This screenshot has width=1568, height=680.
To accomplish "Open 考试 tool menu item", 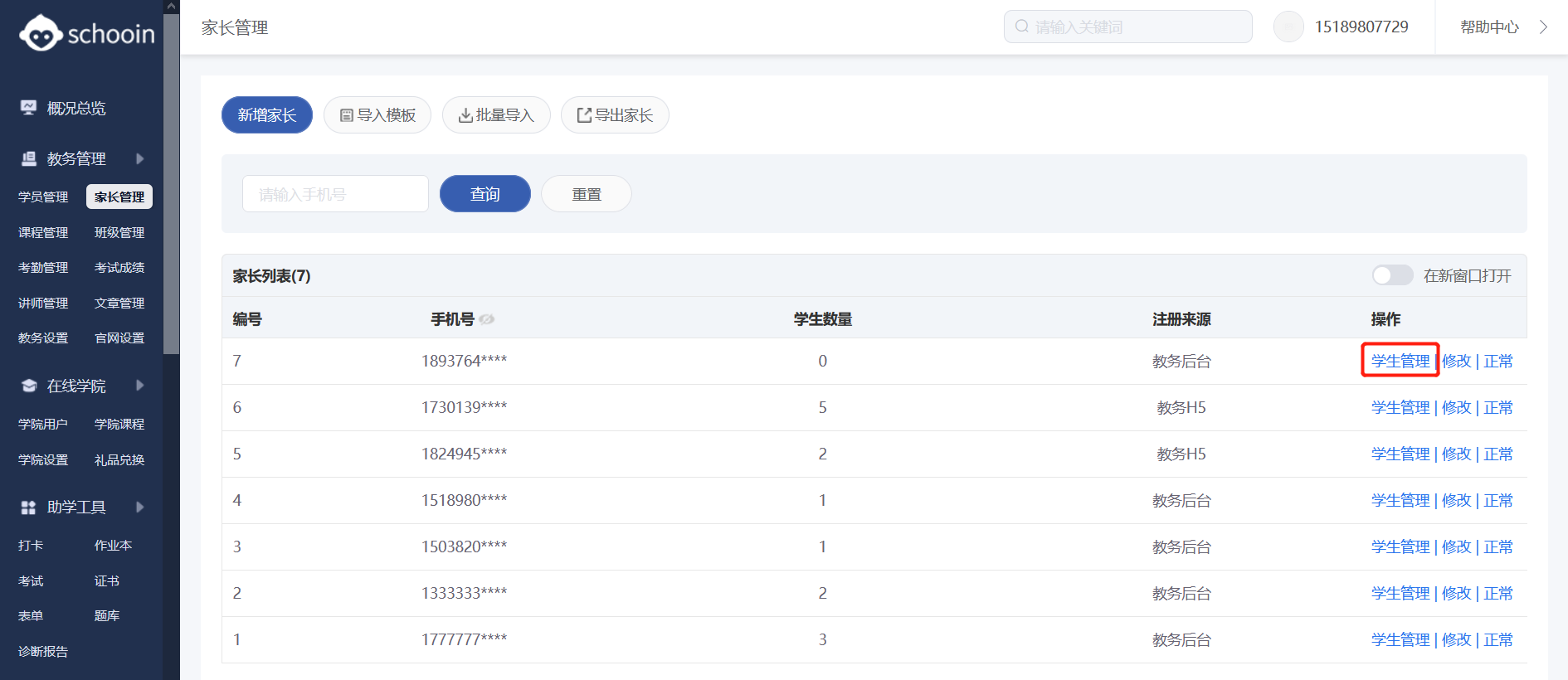I will coord(31,581).
